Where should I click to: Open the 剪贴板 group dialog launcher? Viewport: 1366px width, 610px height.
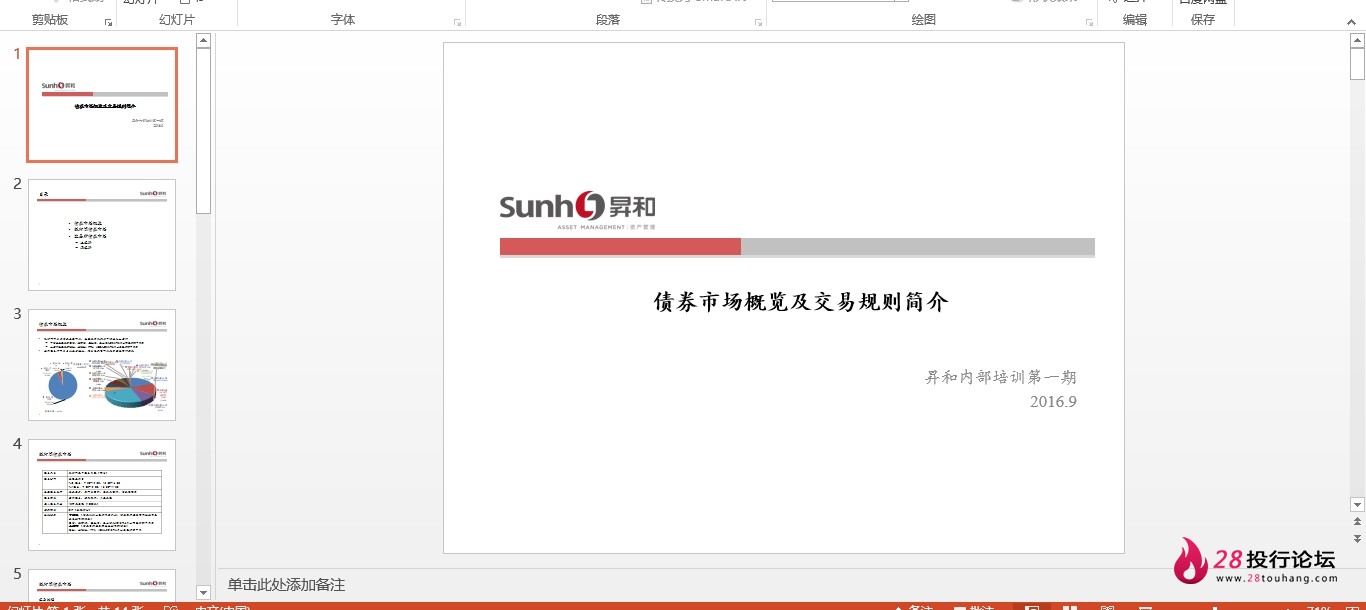click(108, 22)
